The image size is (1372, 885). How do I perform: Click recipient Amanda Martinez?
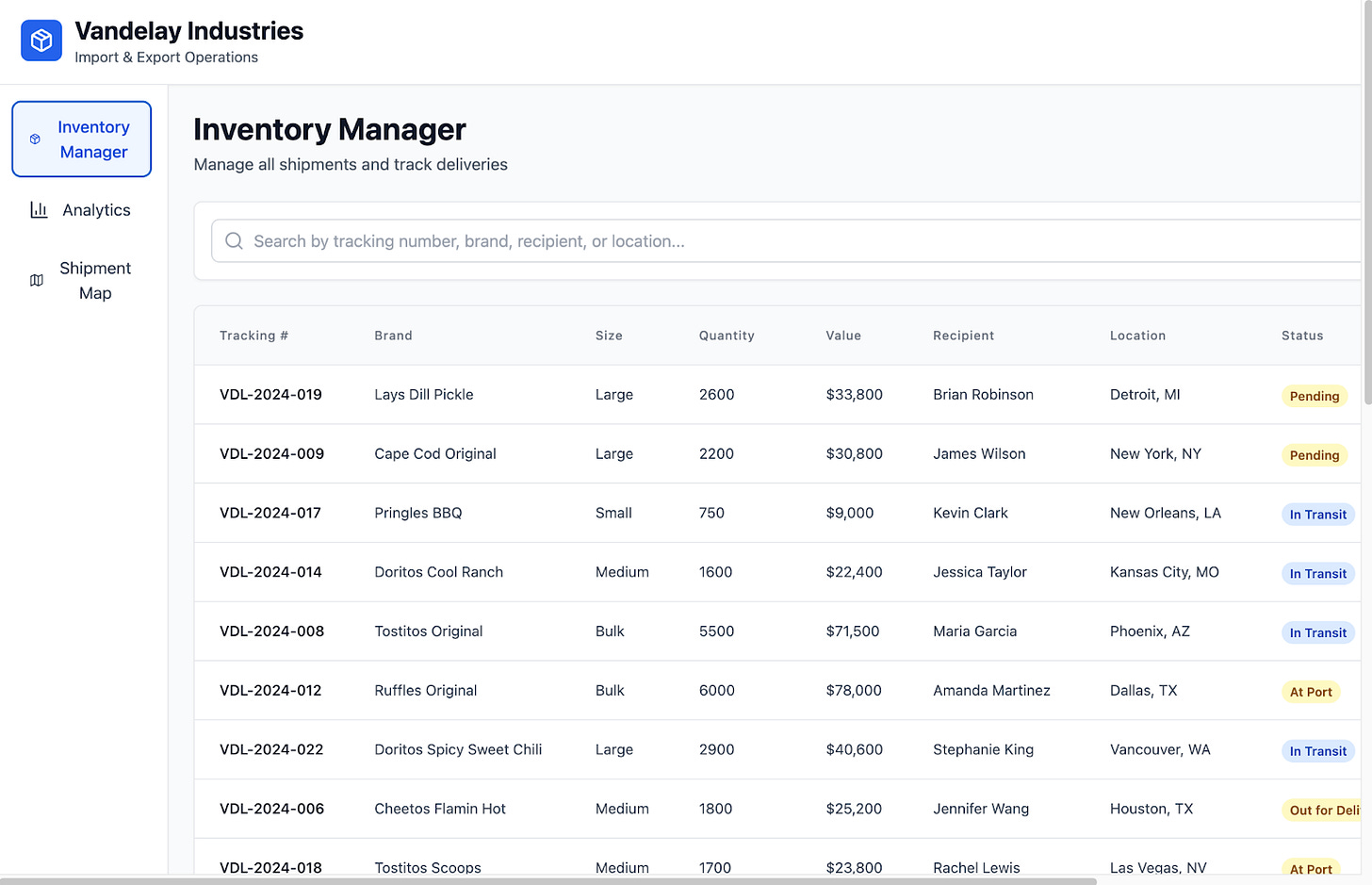[x=991, y=691]
